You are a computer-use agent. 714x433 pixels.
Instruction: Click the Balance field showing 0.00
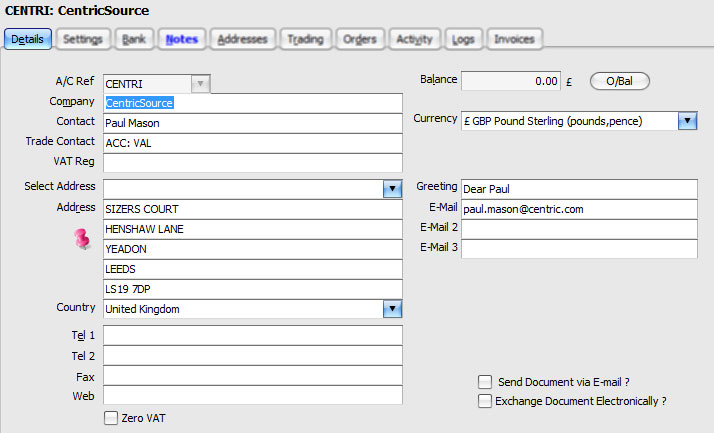pos(511,81)
